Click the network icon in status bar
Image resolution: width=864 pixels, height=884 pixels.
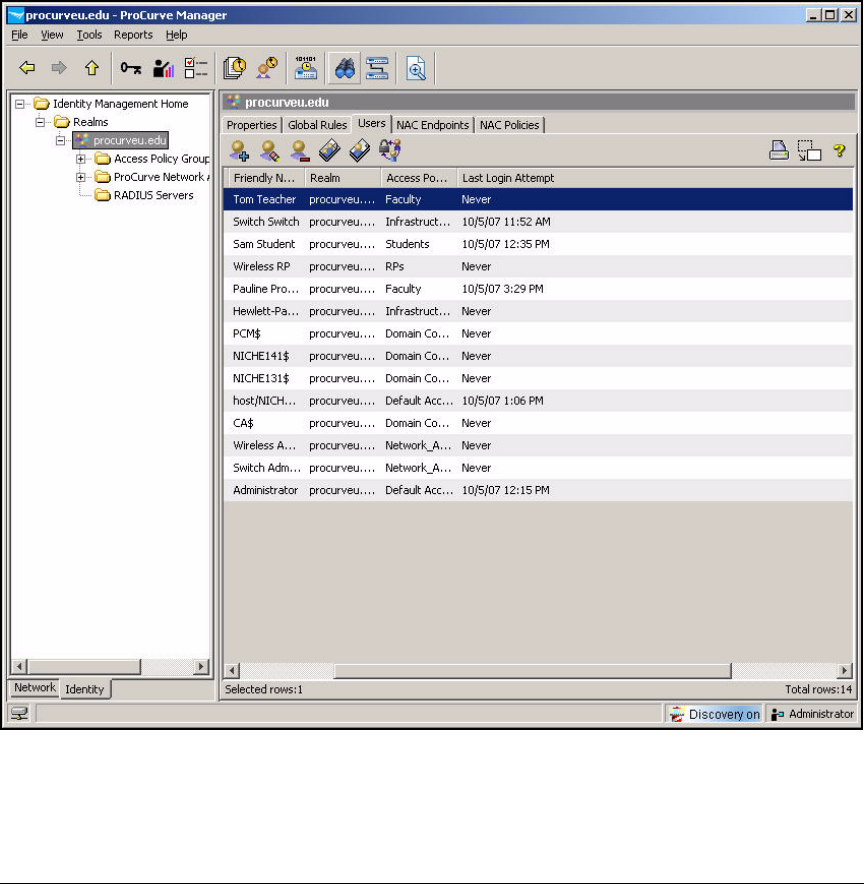click(19, 714)
